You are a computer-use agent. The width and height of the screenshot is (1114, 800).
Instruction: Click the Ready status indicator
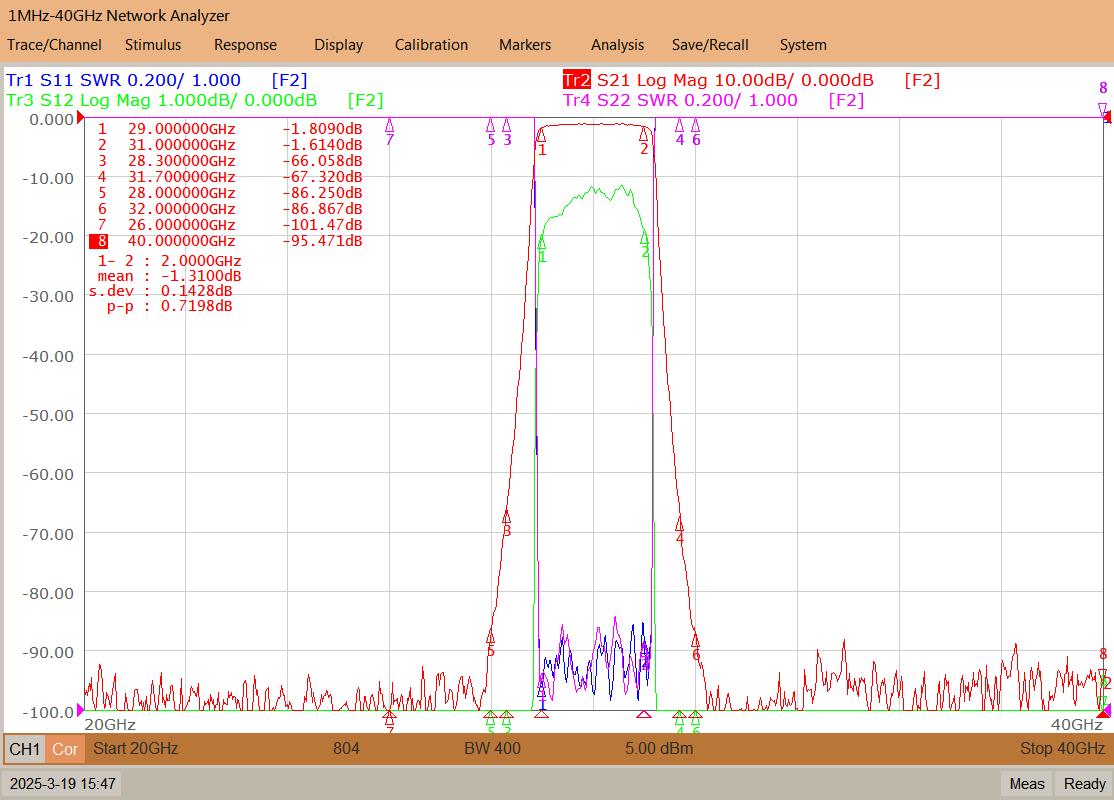pos(1084,784)
